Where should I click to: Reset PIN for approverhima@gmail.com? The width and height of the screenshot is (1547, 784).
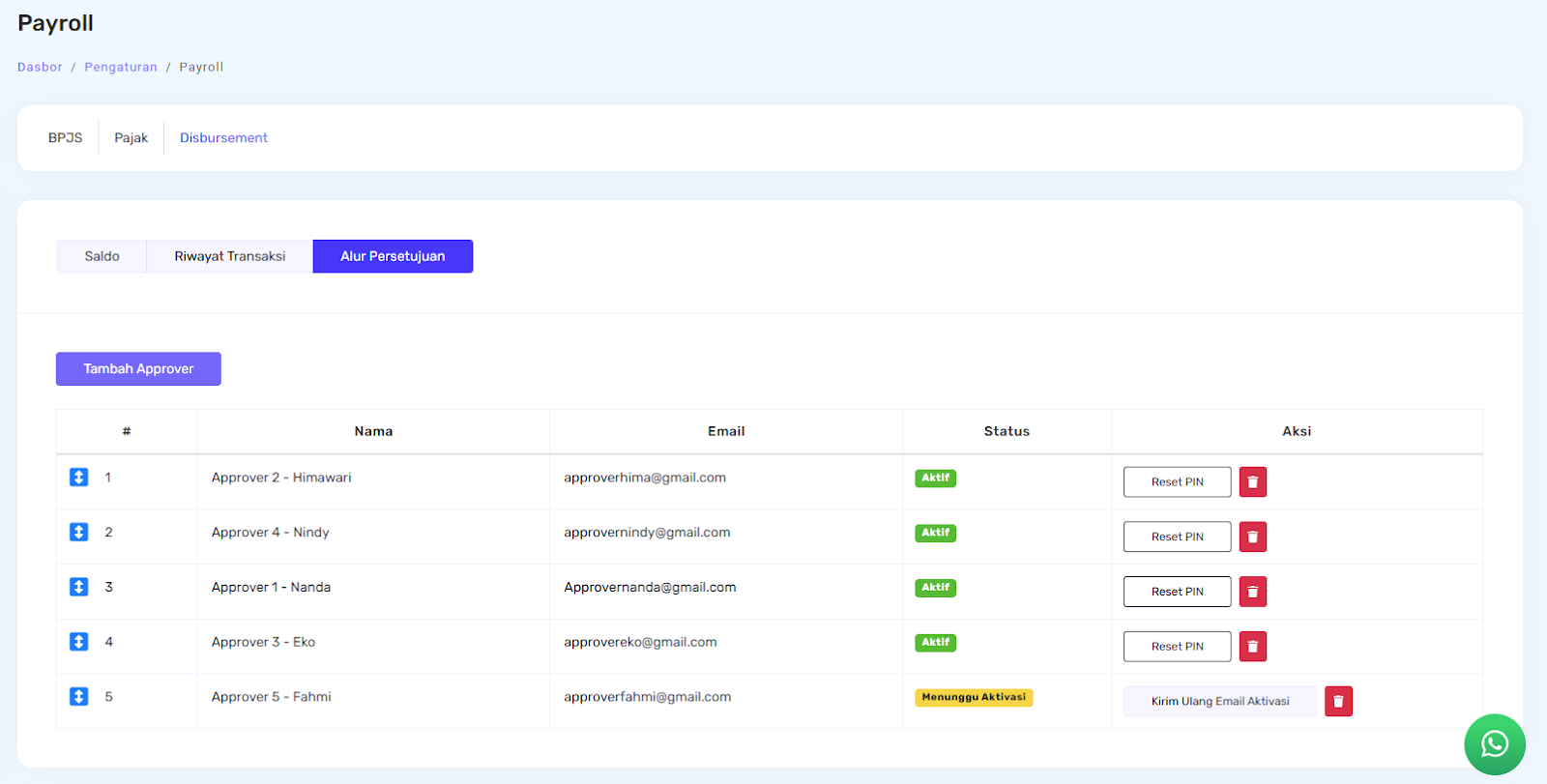pos(1177,481)
